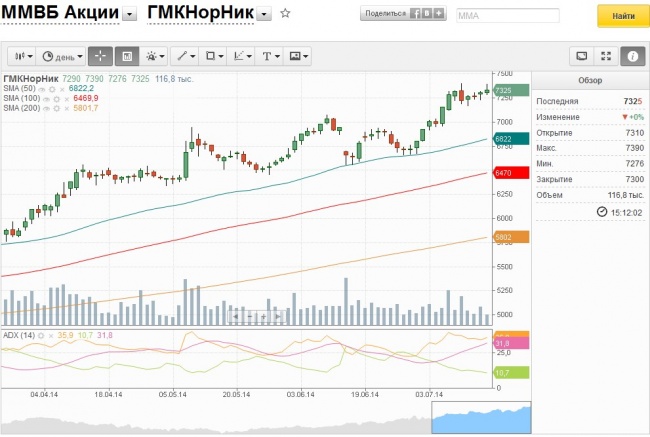Viewport: 650px width, 437px height.
Task: Remove the SMA (200) indicator
Action: point(67,109)
